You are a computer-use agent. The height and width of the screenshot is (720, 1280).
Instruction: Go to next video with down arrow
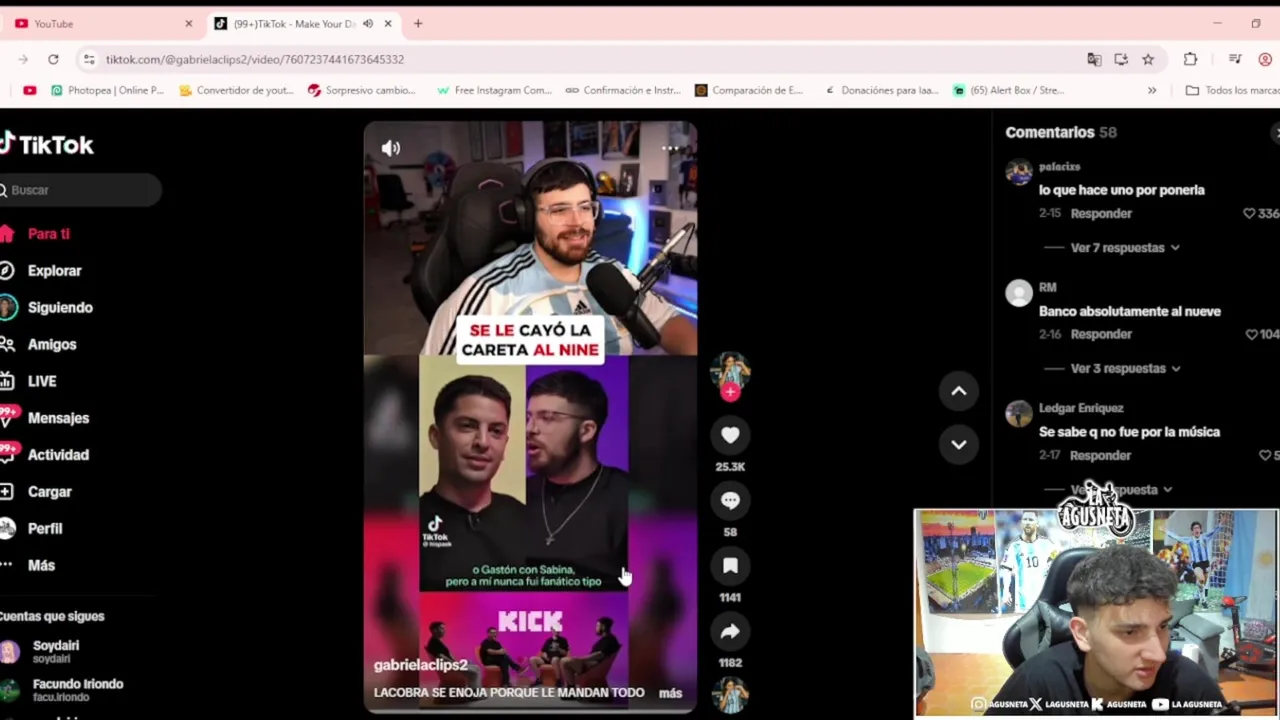958,444
